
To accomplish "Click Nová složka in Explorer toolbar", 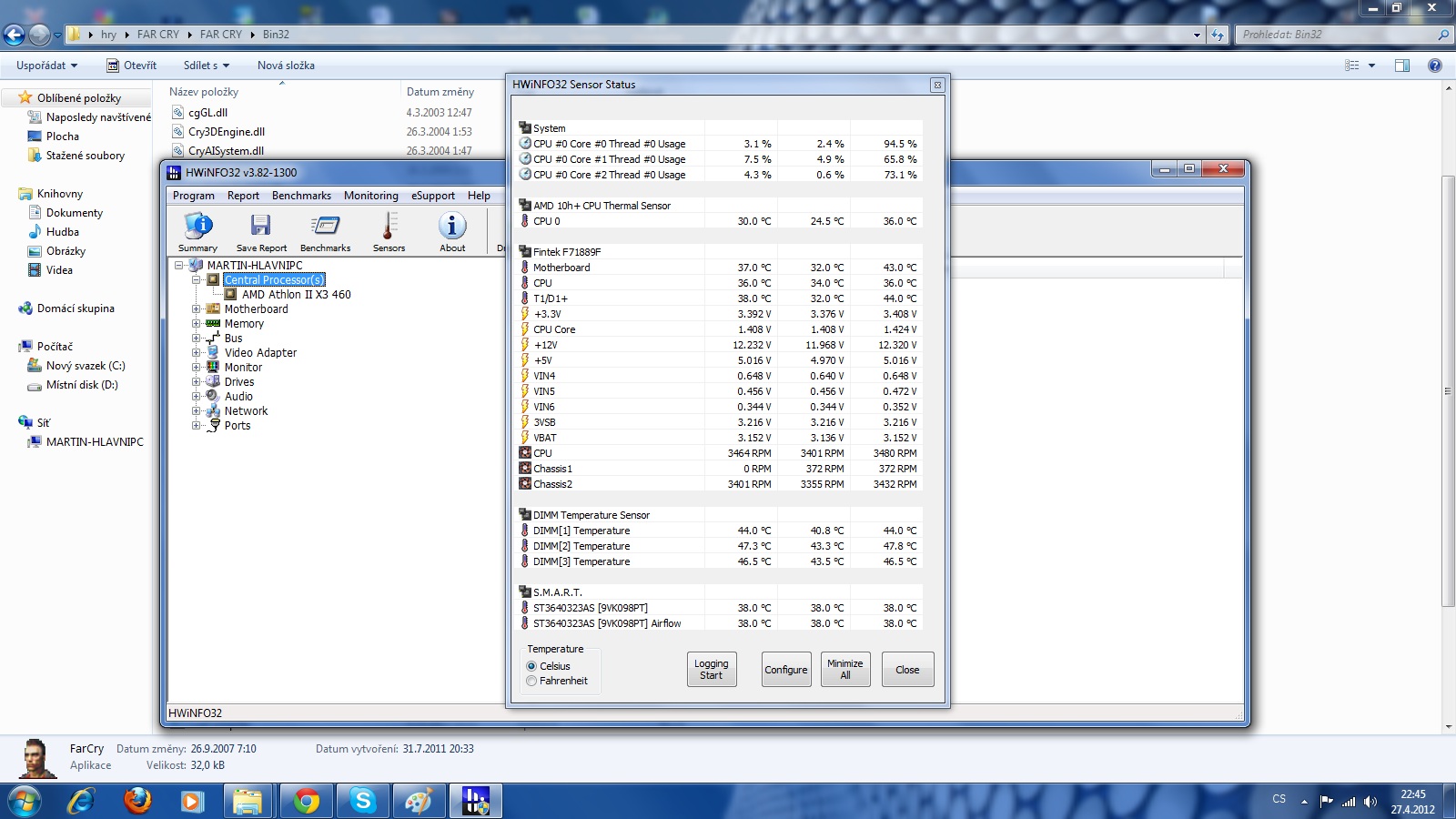I will click(286, 66).
